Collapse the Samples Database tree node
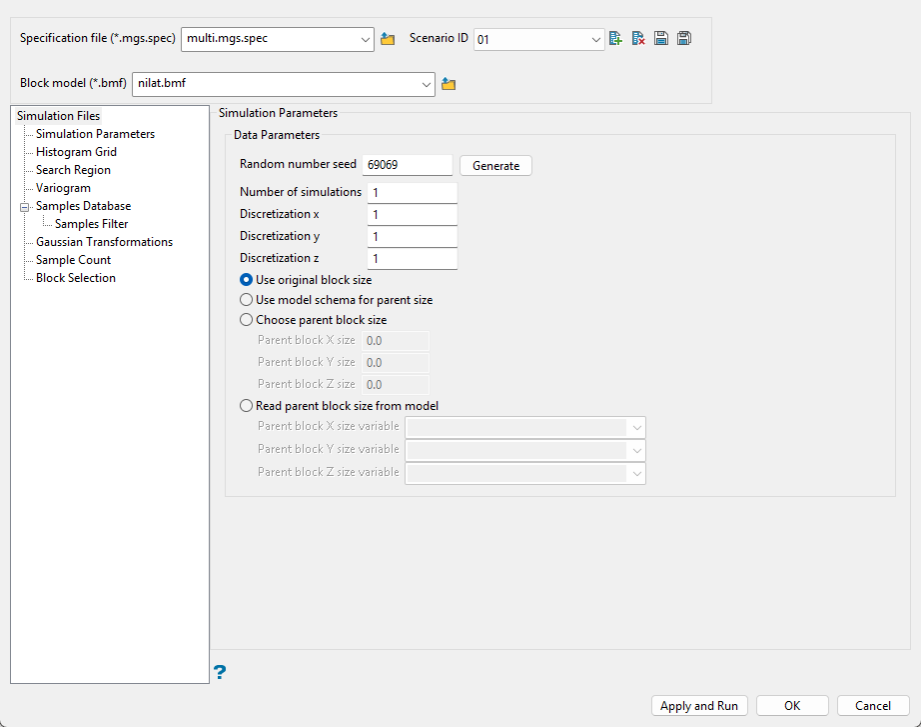The width and height of the screenshot is (921, 727). tap(25, 207)
